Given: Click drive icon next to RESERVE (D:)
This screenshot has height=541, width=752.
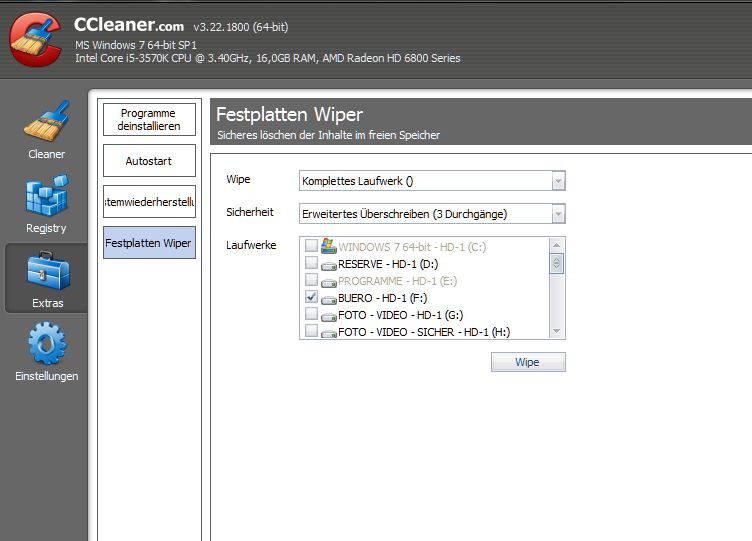Looking at the screenshot, I should [x=329, y=265].
